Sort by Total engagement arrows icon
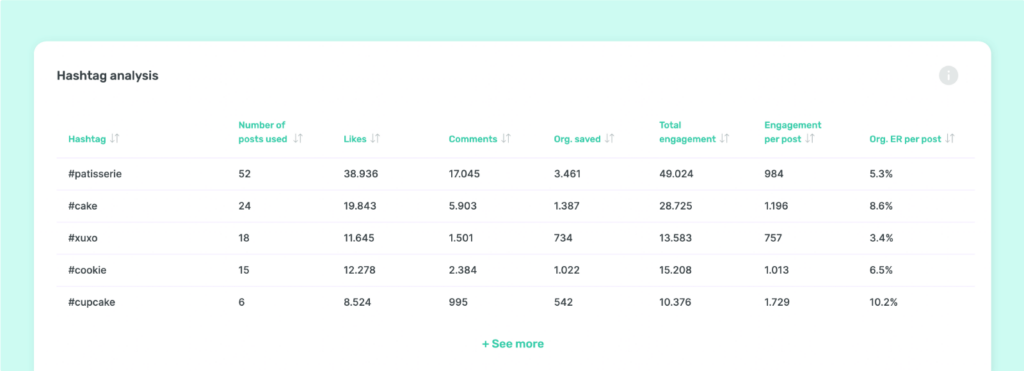Screen dimensions: 1024x371 point(724,138)
